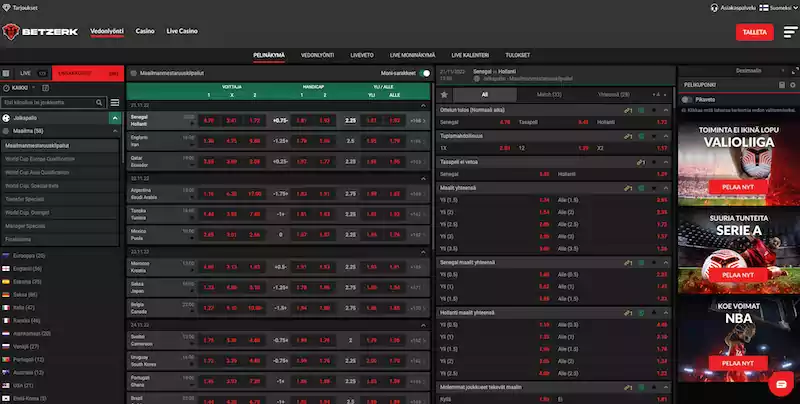Collapse the Tuplamahdollisuus market
This screenshot has width=800, height=404.
666,136
